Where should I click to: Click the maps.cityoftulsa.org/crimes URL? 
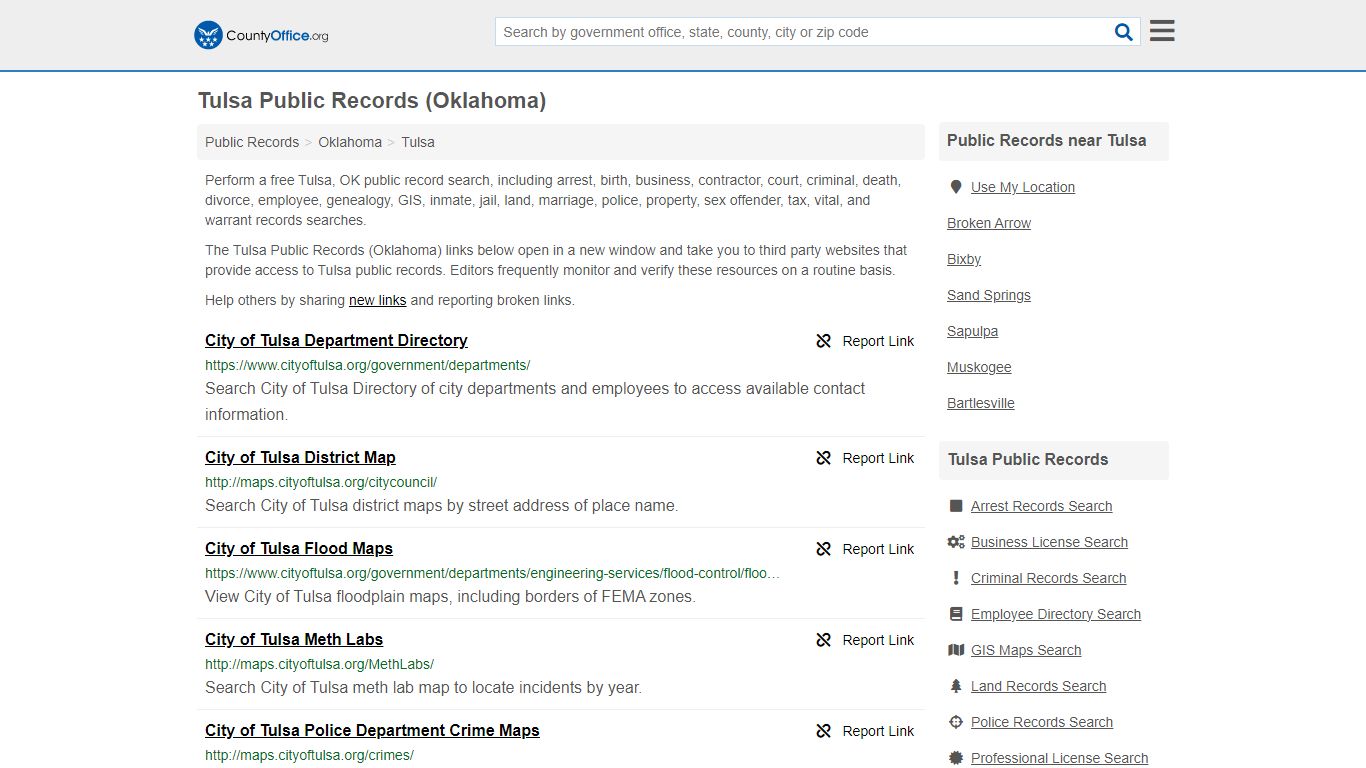pyautogui.click(x=309, y=755)
